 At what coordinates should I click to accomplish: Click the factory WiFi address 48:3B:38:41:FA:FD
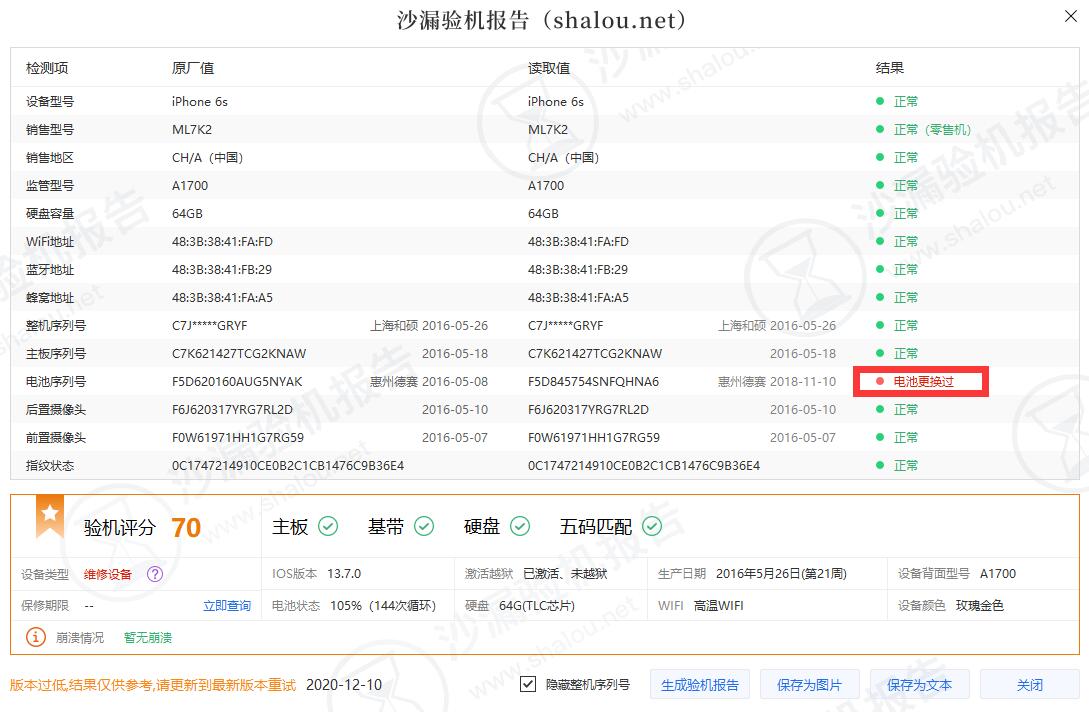click(222, 242)
